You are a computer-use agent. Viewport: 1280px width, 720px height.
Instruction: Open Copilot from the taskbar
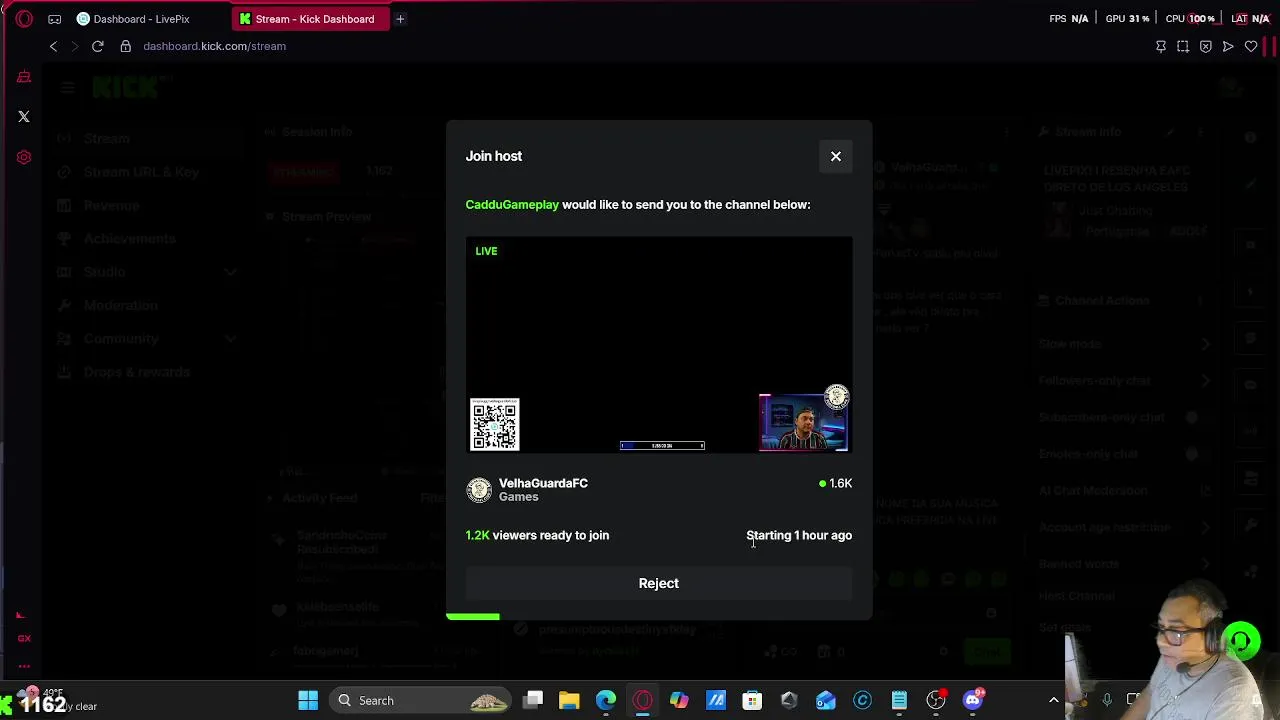(679, 701)
